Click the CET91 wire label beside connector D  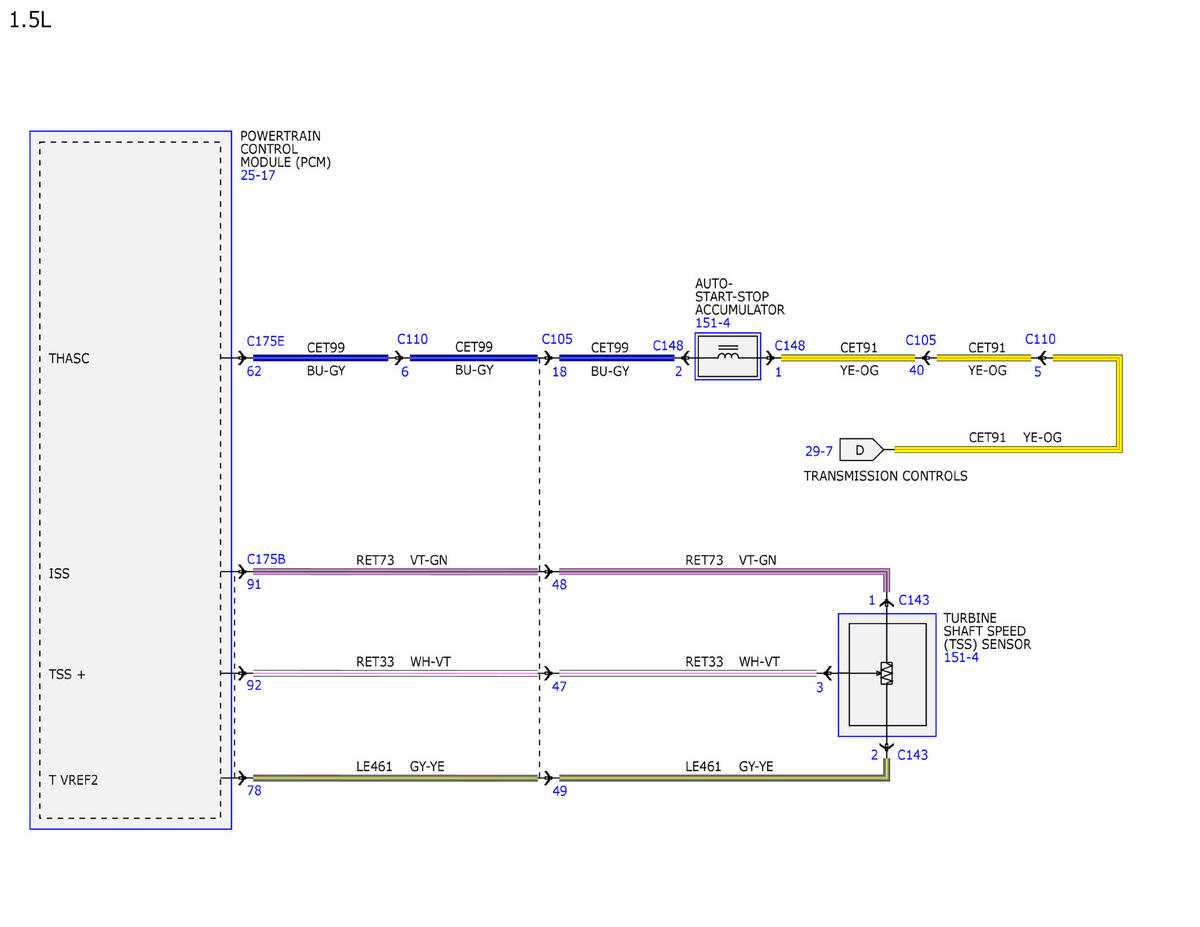(x=986, y=437)
